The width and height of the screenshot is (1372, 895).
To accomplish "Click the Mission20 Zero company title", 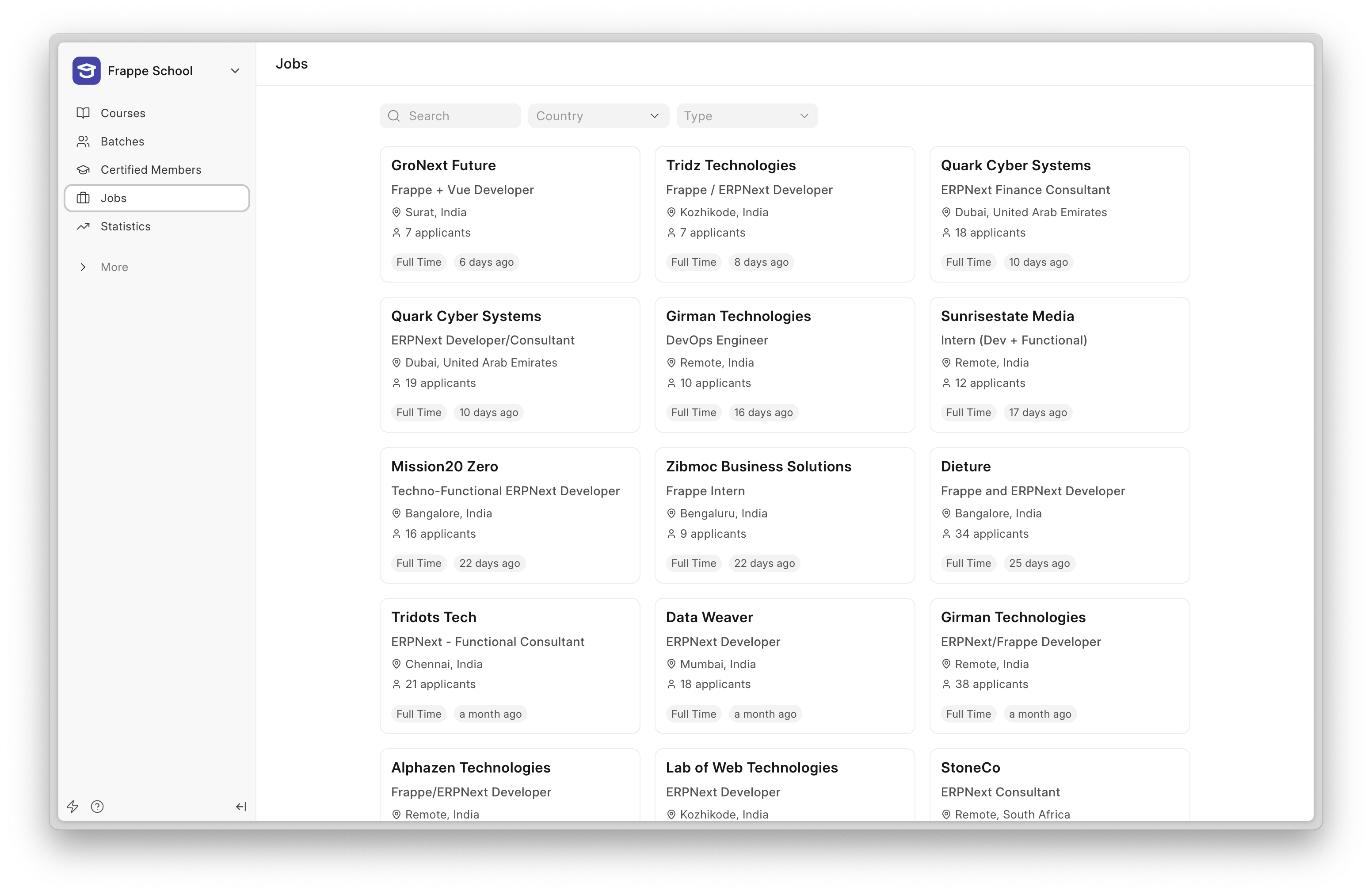I will pyautogui.click(x=445, y=467).
